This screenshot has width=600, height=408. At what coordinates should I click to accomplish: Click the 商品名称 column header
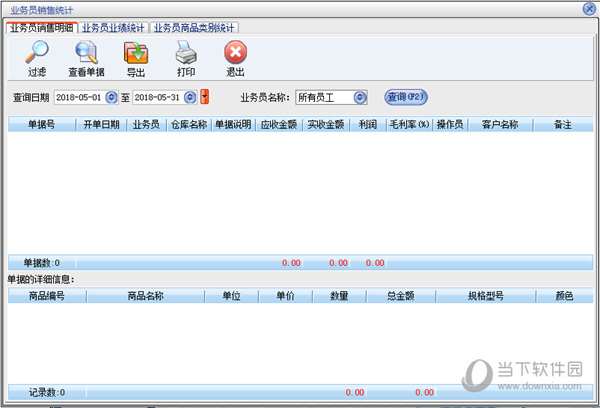(145, 296)
